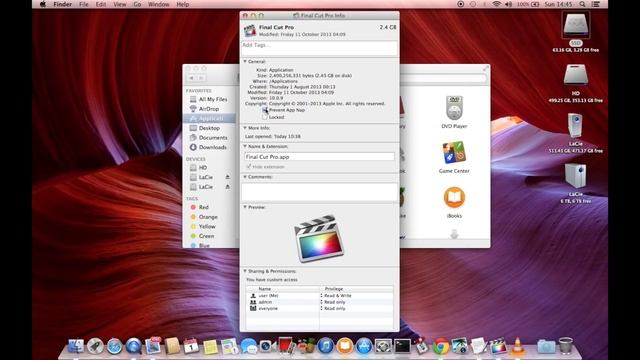640x360 pixels.
Task: Open Trash in the Dock
Action: [x=566, y=346]
